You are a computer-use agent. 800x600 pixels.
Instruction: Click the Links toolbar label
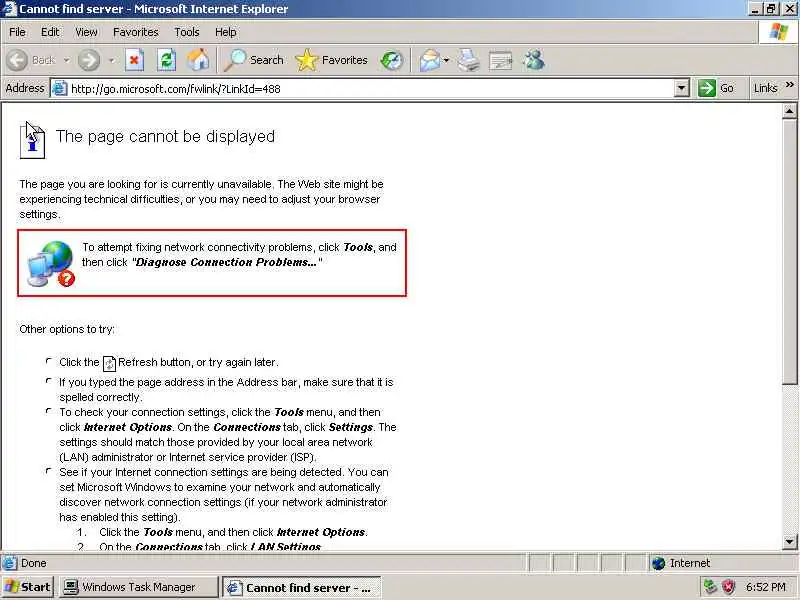tap(765, 88)
